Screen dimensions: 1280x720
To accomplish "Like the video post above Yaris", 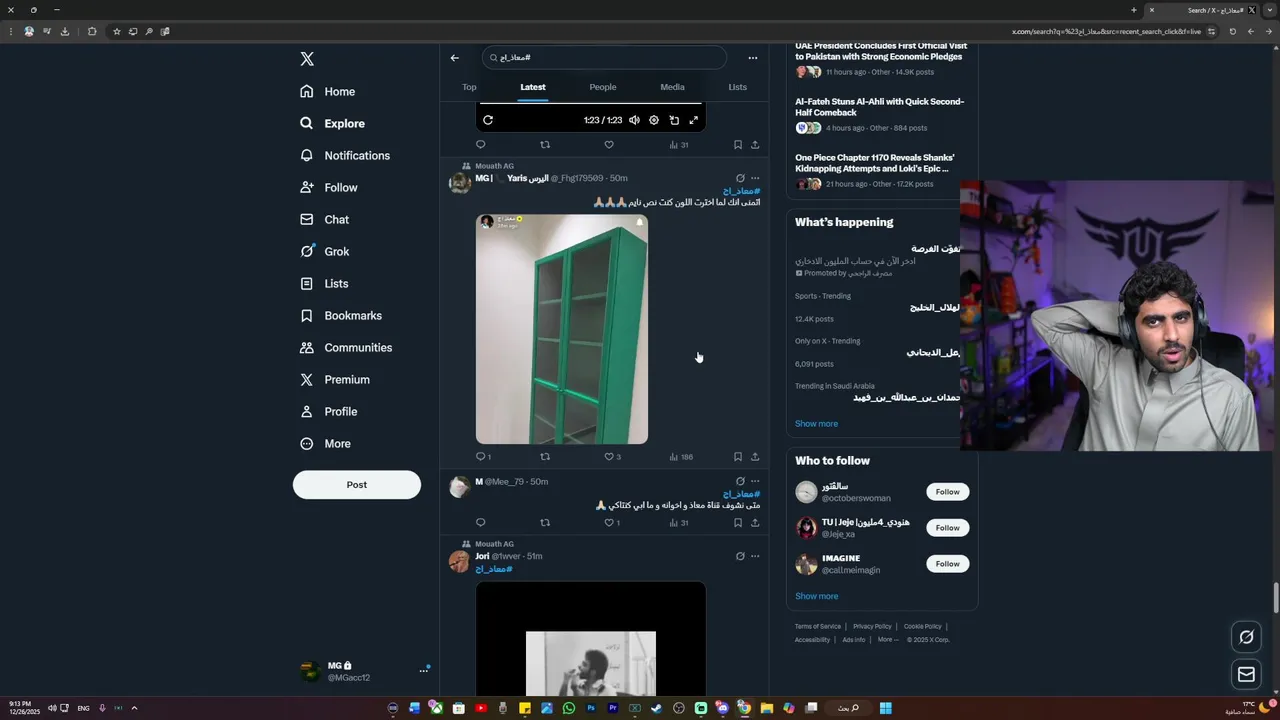I will (x=609, y=145).
